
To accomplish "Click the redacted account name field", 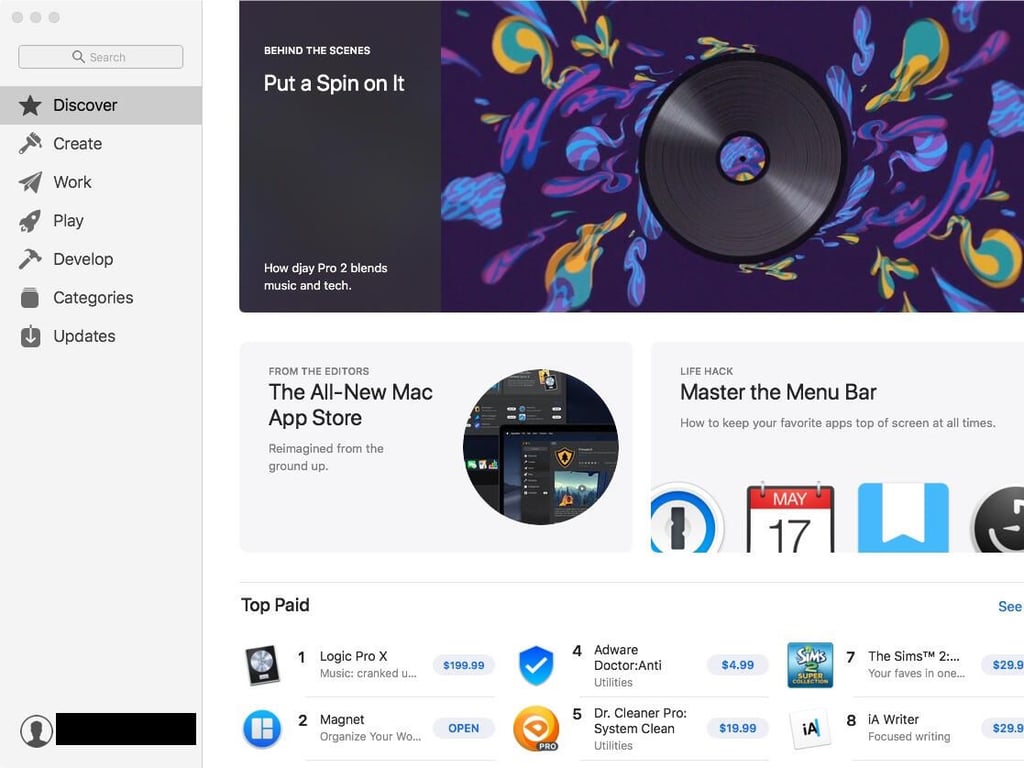I will 126,729.
